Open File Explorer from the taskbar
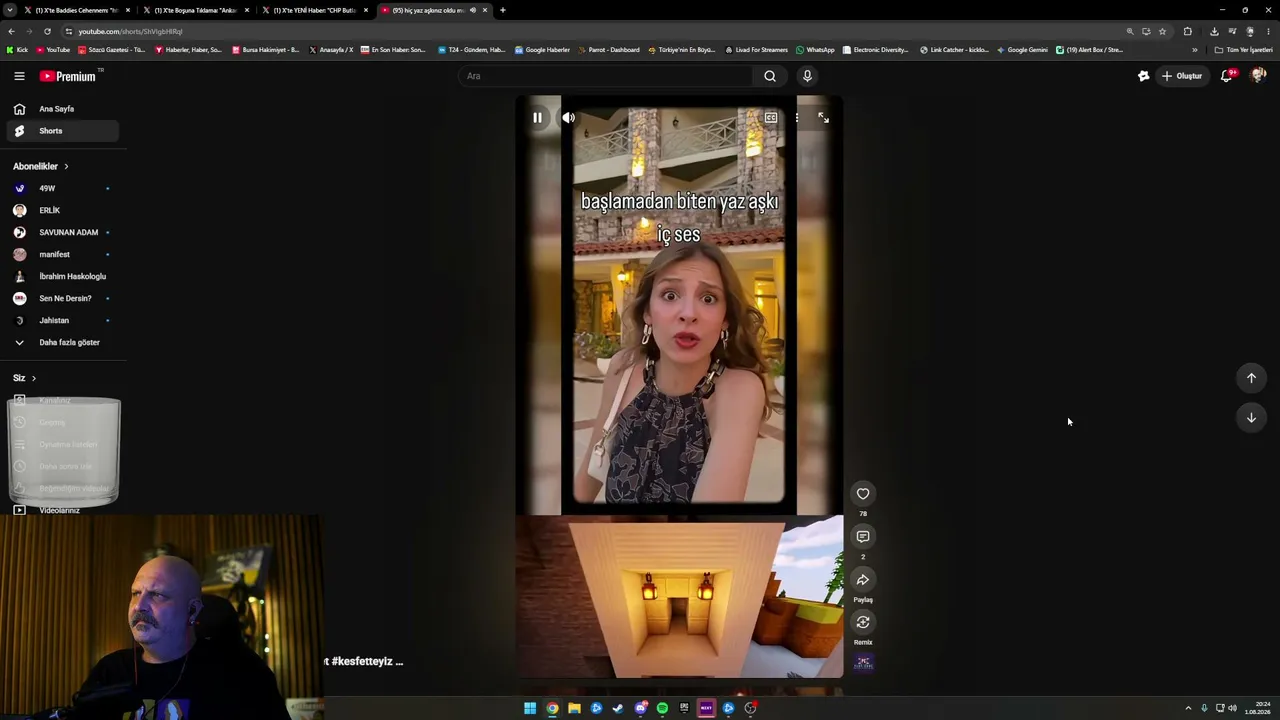This screenshot has height=720, width=1280. (x=574, y=708)
